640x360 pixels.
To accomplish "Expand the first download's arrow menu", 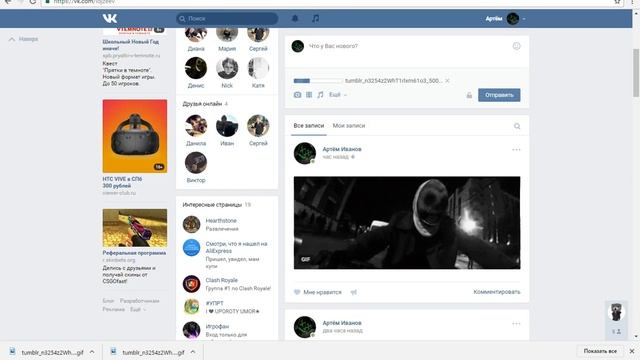I will (x=92, y=352).
